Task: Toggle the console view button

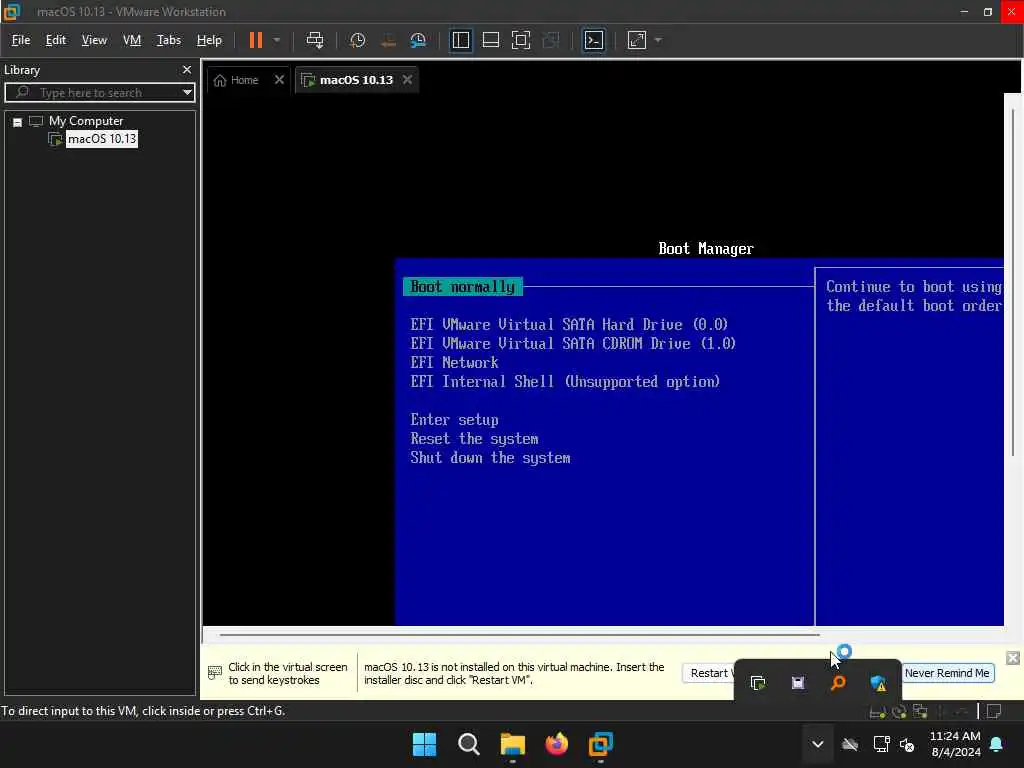Action: 593,40
